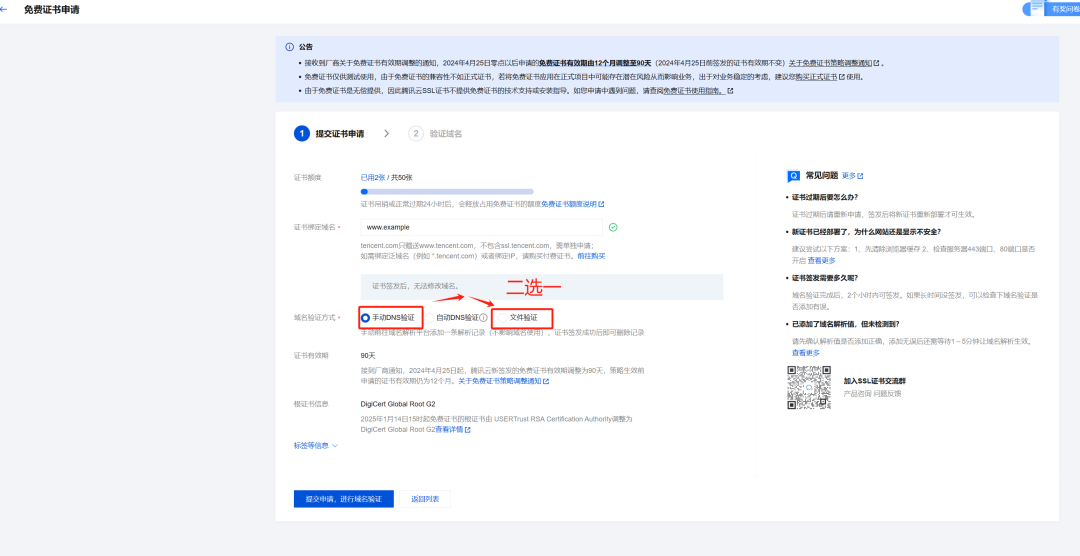
Task: Expand the 标签等信息 section
Action: (316, 445)
